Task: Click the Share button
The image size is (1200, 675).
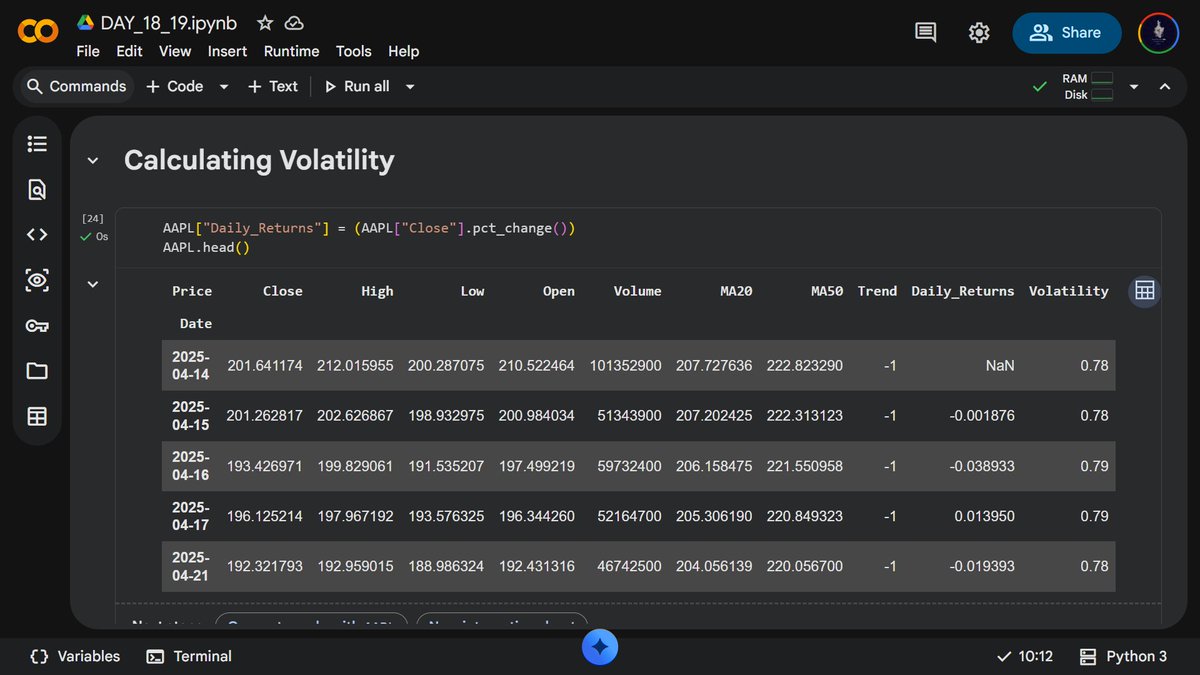Action: click(x=1066, y=33)
